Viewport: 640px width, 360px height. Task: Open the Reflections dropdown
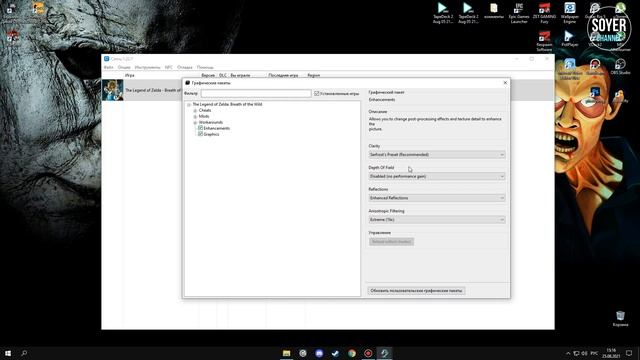pyautogui.click(x=437, y=198)
